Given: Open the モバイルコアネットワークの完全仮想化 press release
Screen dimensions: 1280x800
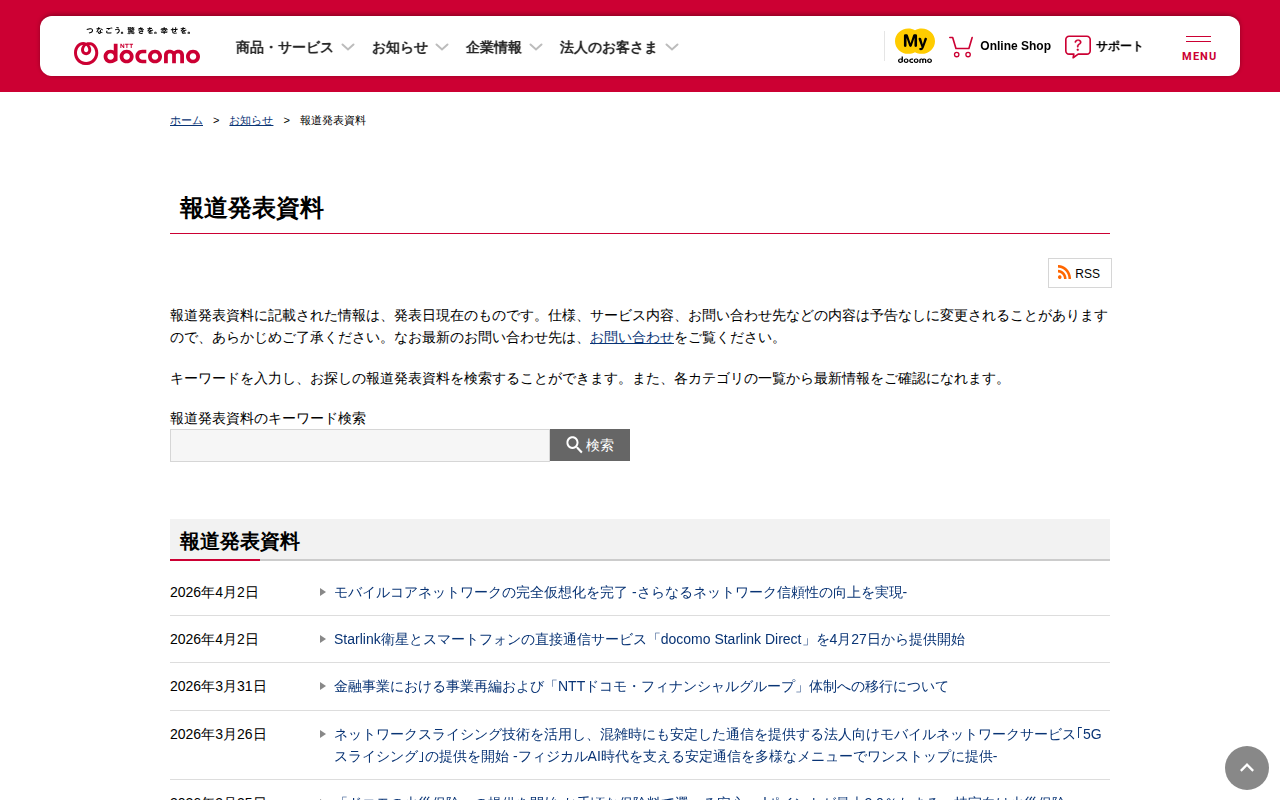Looking at the screenshot, I should click(x=620, y=592).
